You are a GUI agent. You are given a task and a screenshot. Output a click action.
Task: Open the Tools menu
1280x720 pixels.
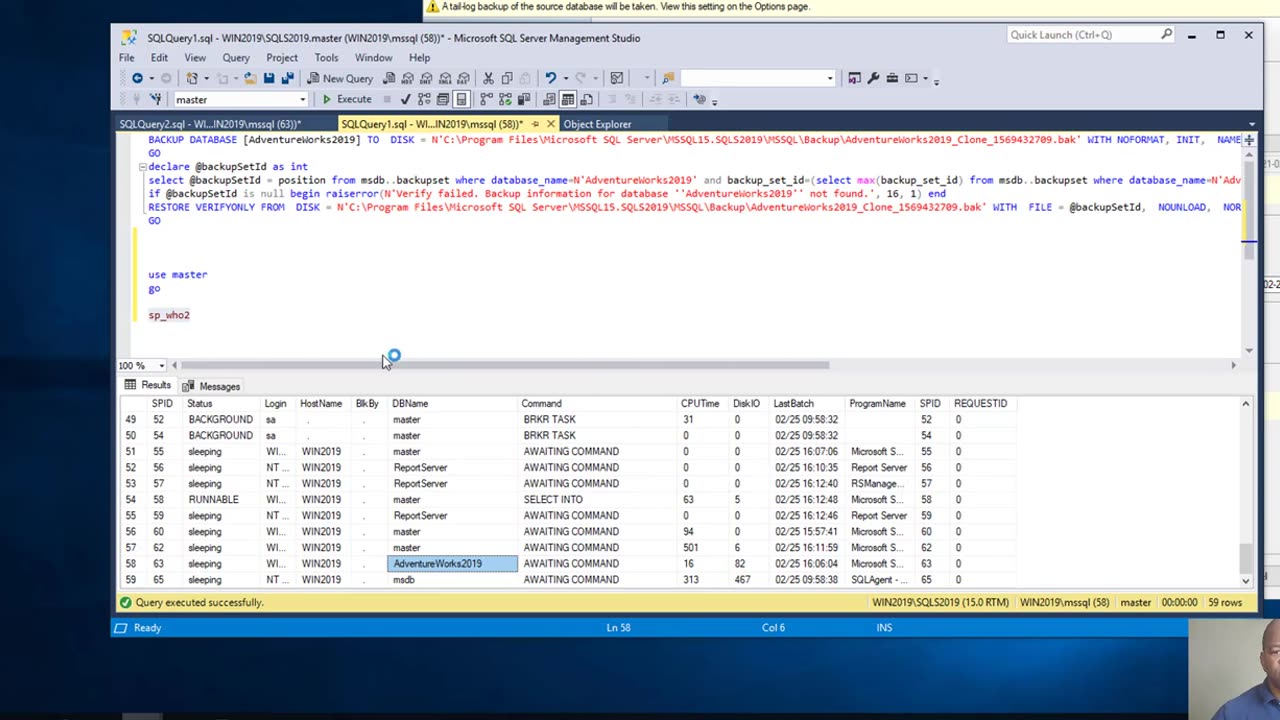point(326,57)
